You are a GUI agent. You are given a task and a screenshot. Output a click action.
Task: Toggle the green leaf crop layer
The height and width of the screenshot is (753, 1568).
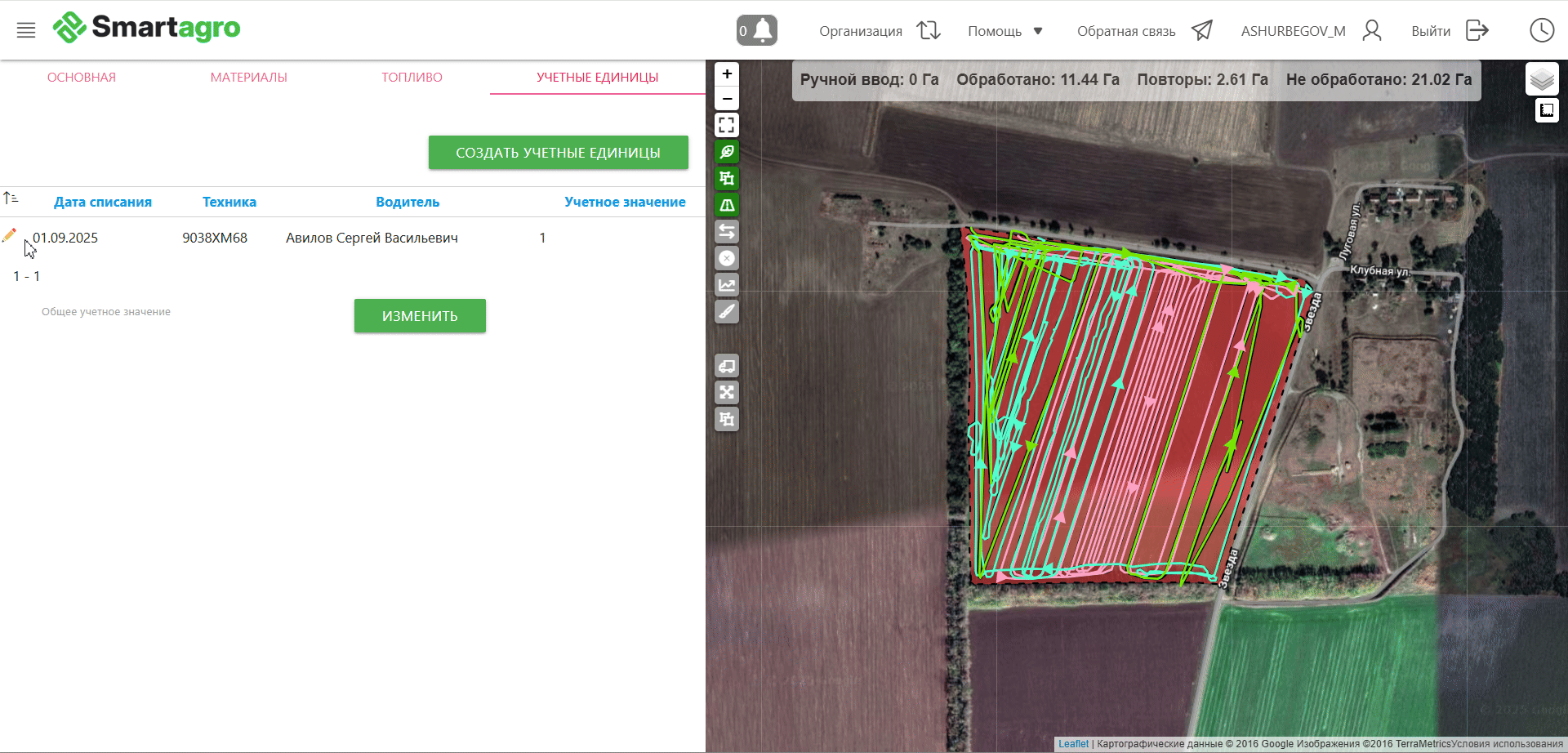(727, 152)
